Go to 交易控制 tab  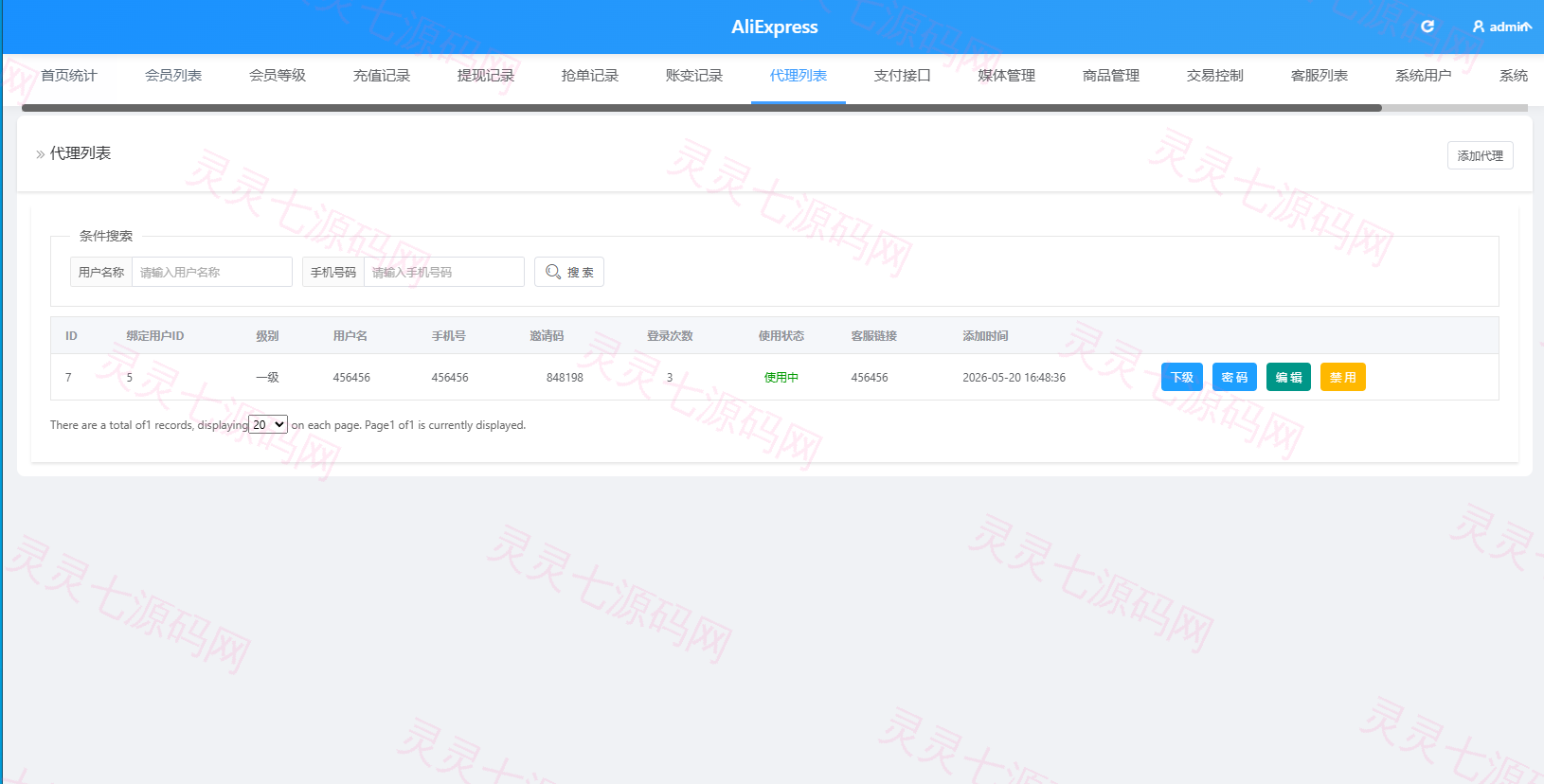click(x=1215, y=76)
